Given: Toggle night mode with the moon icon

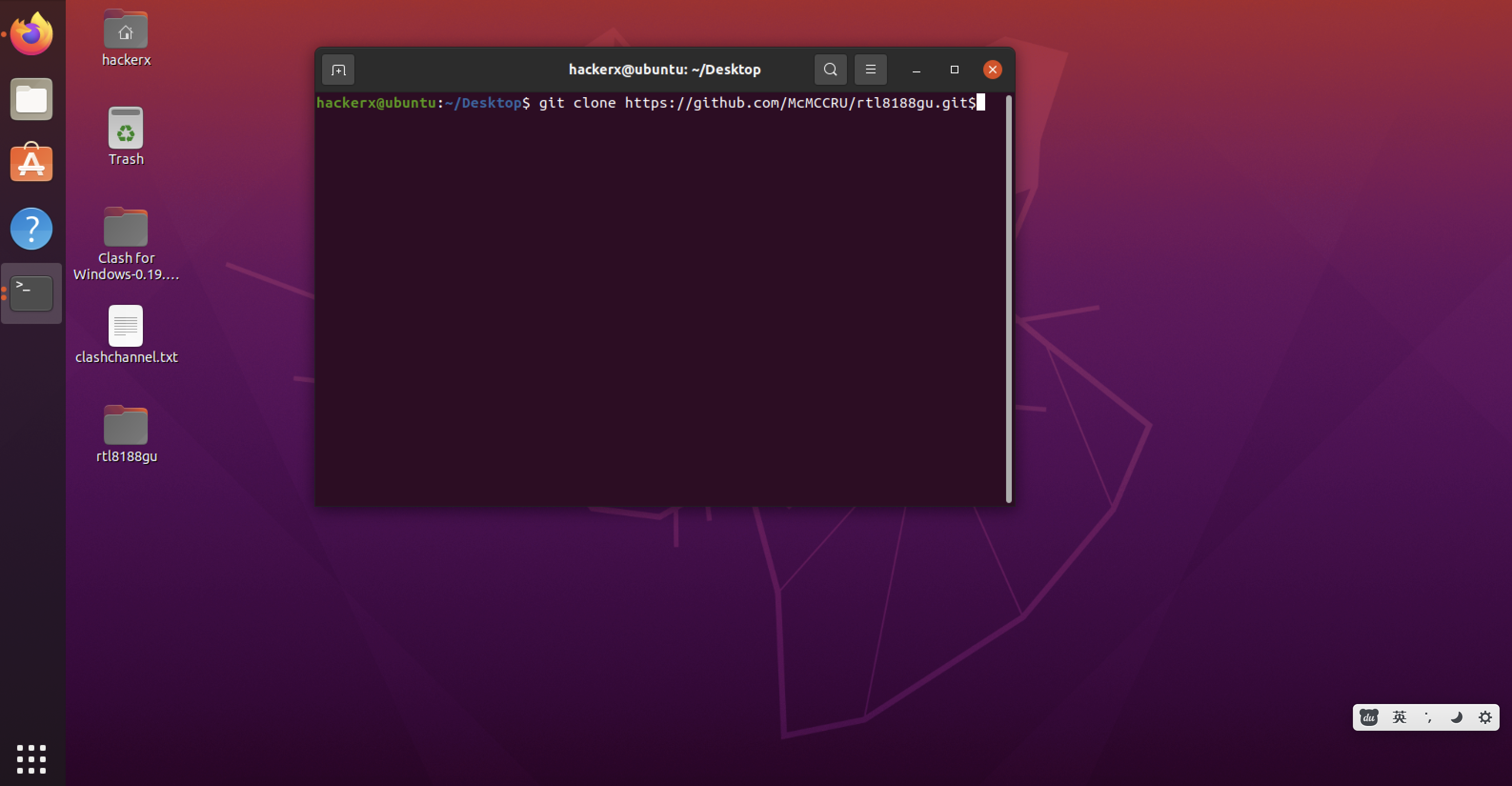Looking at the screenshot, I should [x=1456, y=717].
